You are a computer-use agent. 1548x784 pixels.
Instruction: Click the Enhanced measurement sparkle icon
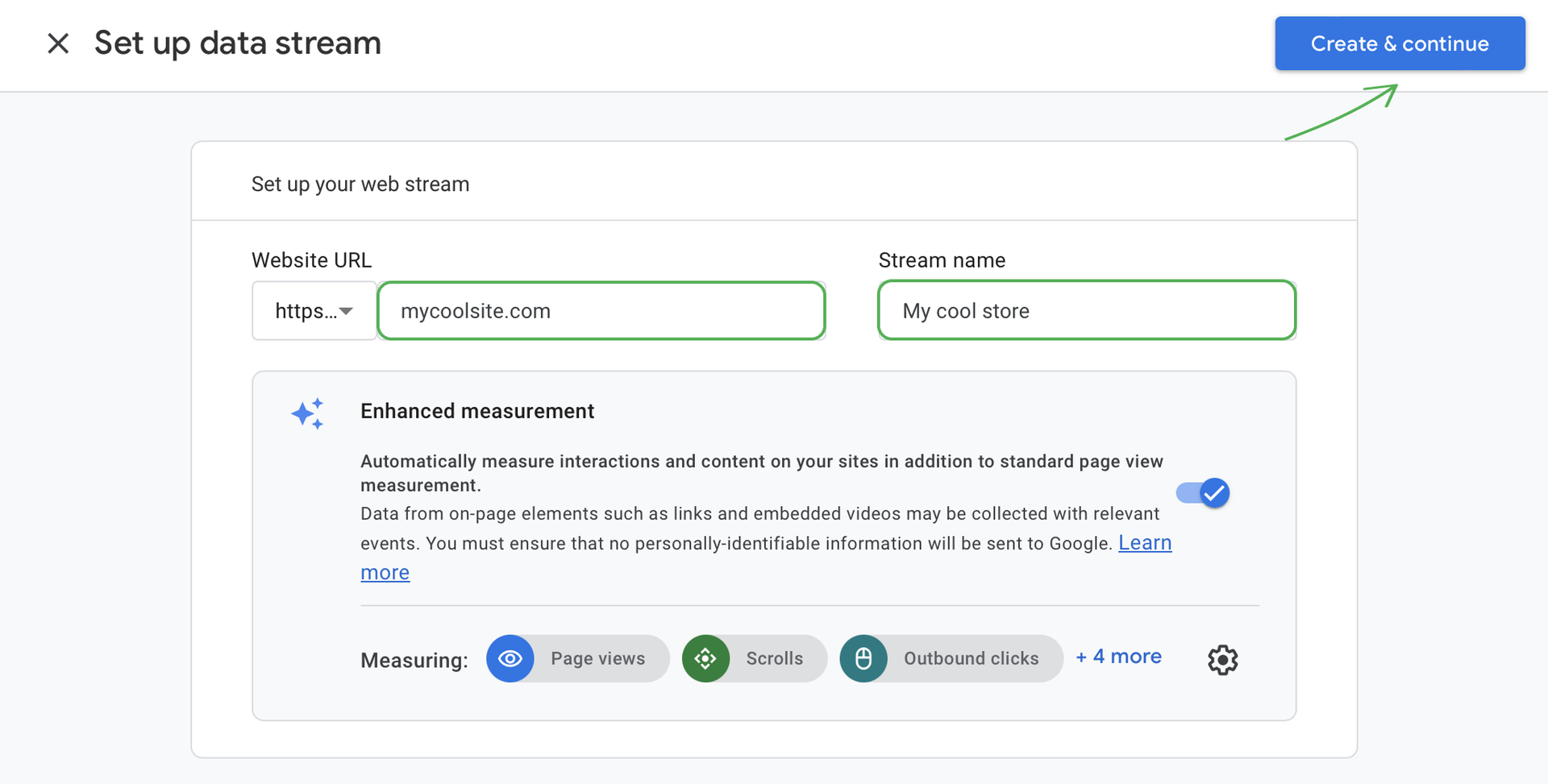click(x=307, y=413)
